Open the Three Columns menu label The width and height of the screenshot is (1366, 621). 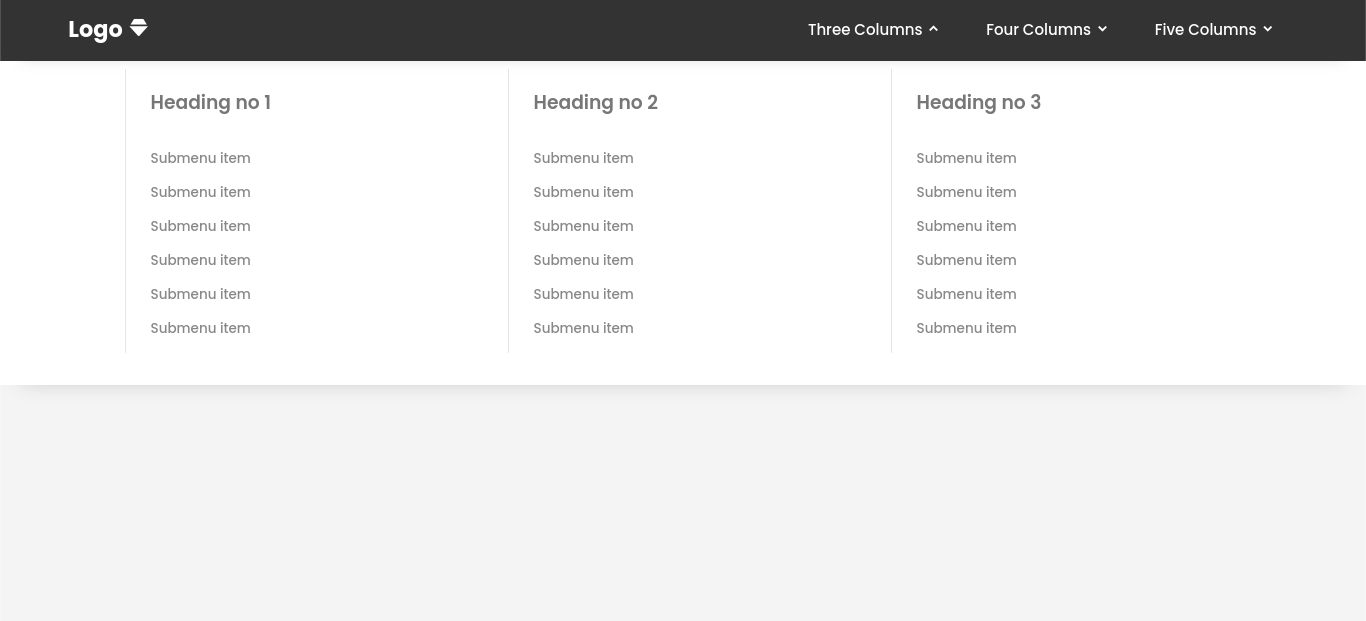pyautogui.click(x=864, y=30)
